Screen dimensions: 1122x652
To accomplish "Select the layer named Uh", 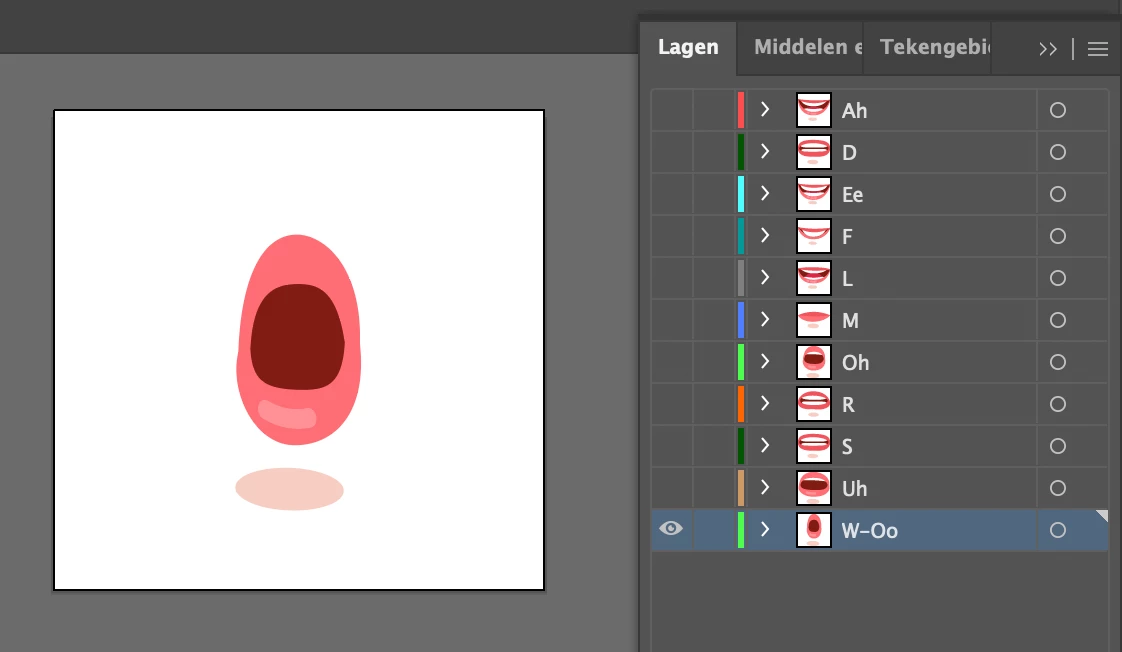I will [x=854, y=489].
